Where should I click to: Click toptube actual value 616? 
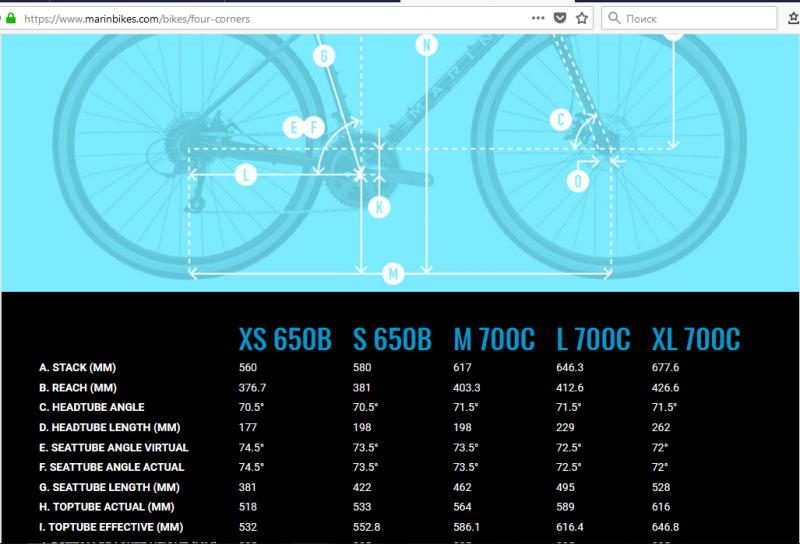(661, 507)
